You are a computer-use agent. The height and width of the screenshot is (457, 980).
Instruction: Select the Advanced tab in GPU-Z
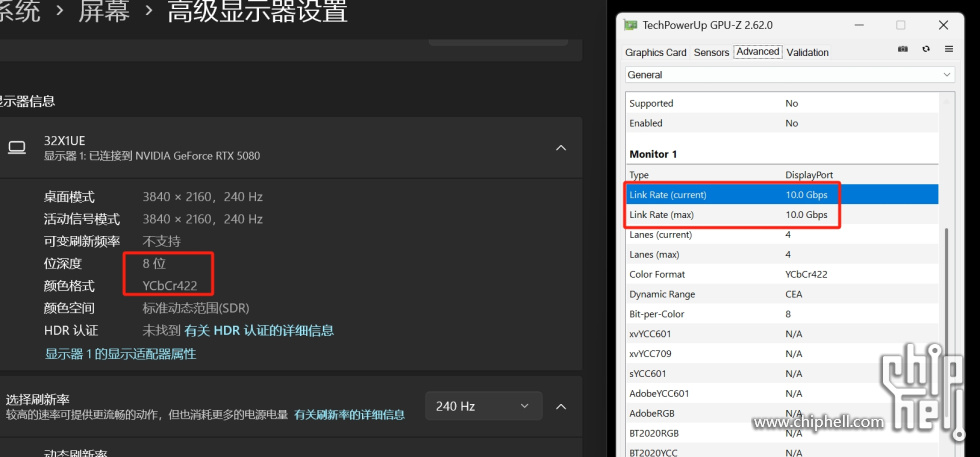[x=758, y=52]
